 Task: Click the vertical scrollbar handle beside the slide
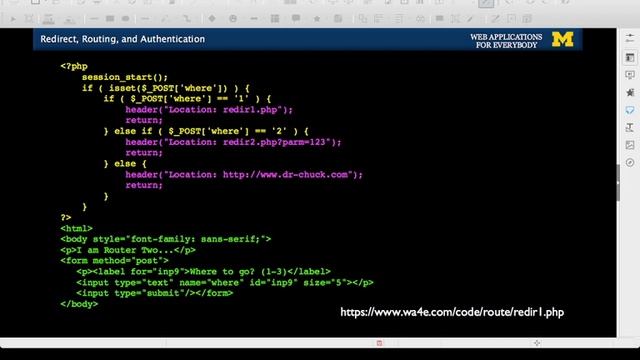tap(618, 183)
